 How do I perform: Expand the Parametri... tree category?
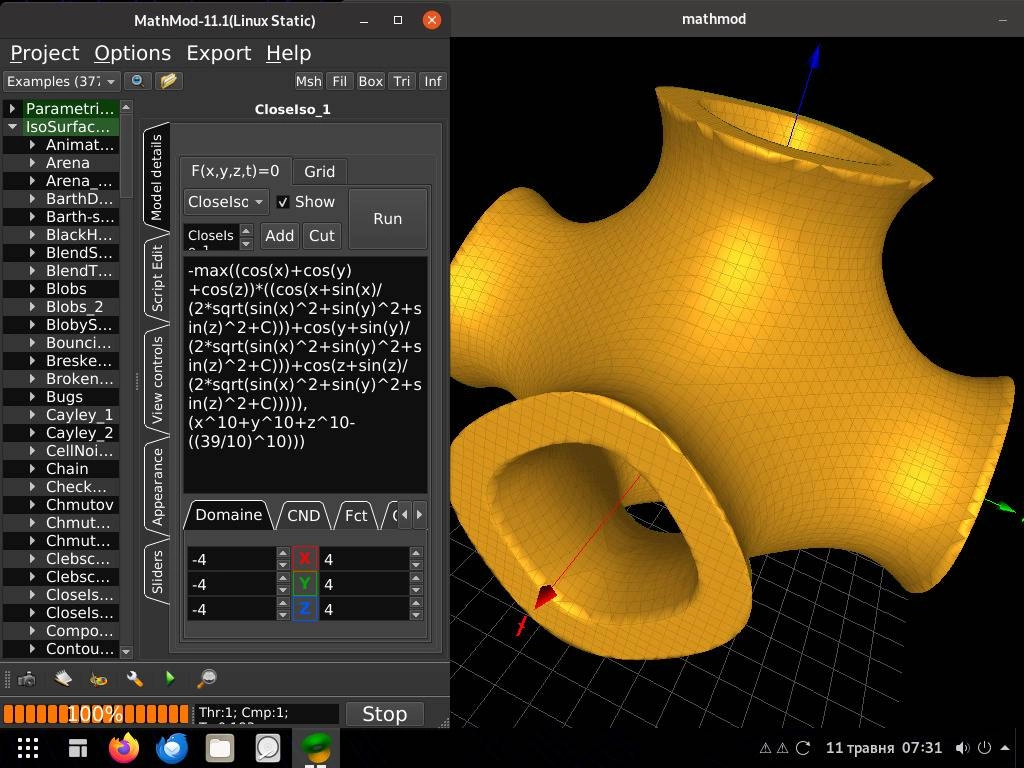pos(12,108)
